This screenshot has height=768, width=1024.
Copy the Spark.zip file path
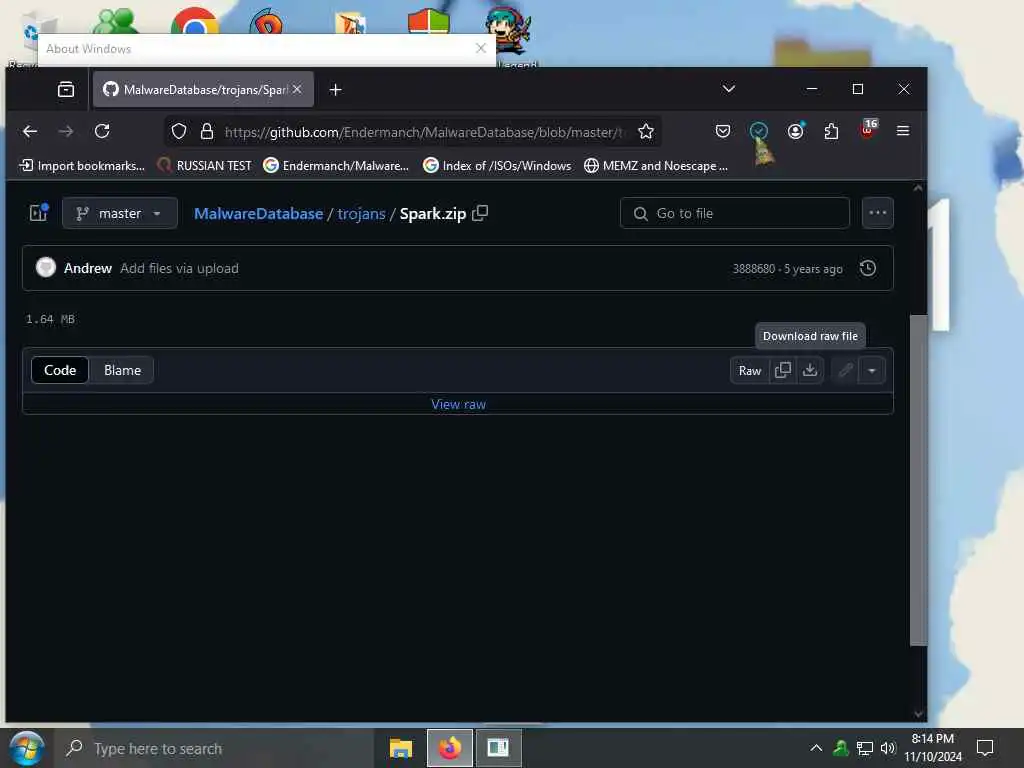480,213
